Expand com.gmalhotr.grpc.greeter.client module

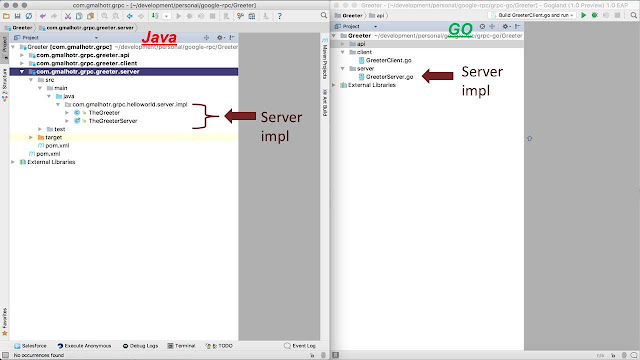pyautogui.click(x=22, y=63)
